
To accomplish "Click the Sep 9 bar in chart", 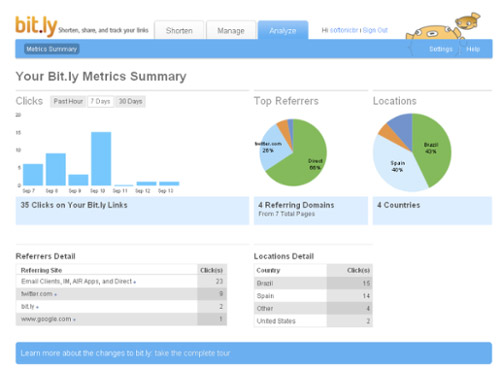I will [78, 180].
